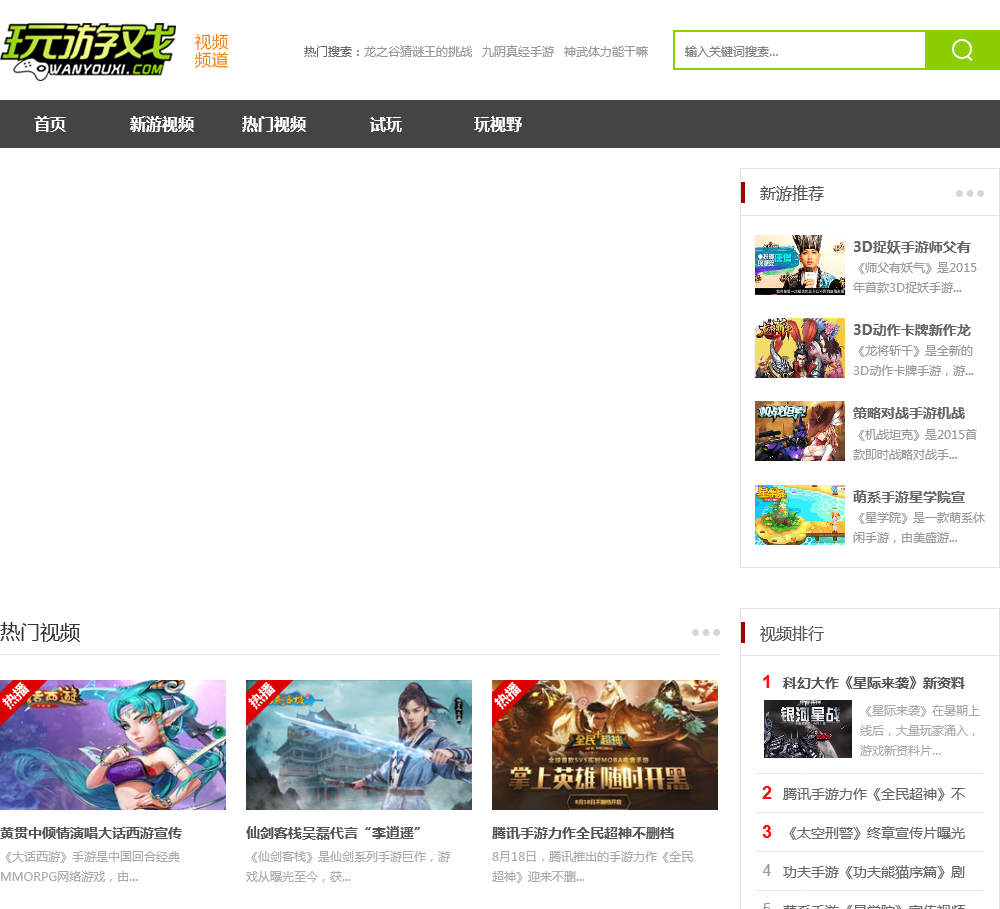Open ranking item 4 功夫手游《功夫熊猫序篇》

tap(874, 872)
